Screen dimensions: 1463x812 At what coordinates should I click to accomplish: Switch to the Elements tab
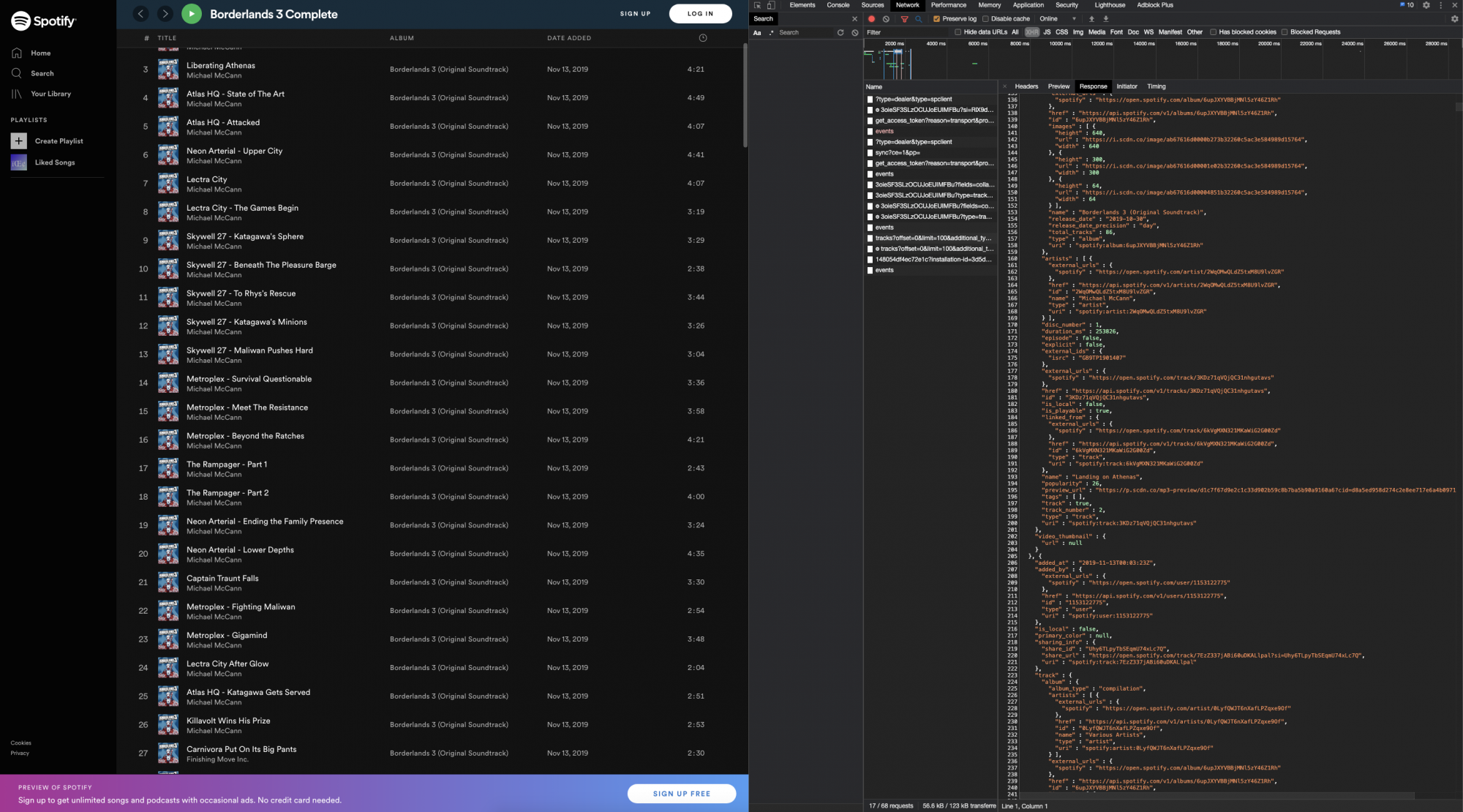click(802, 5)
